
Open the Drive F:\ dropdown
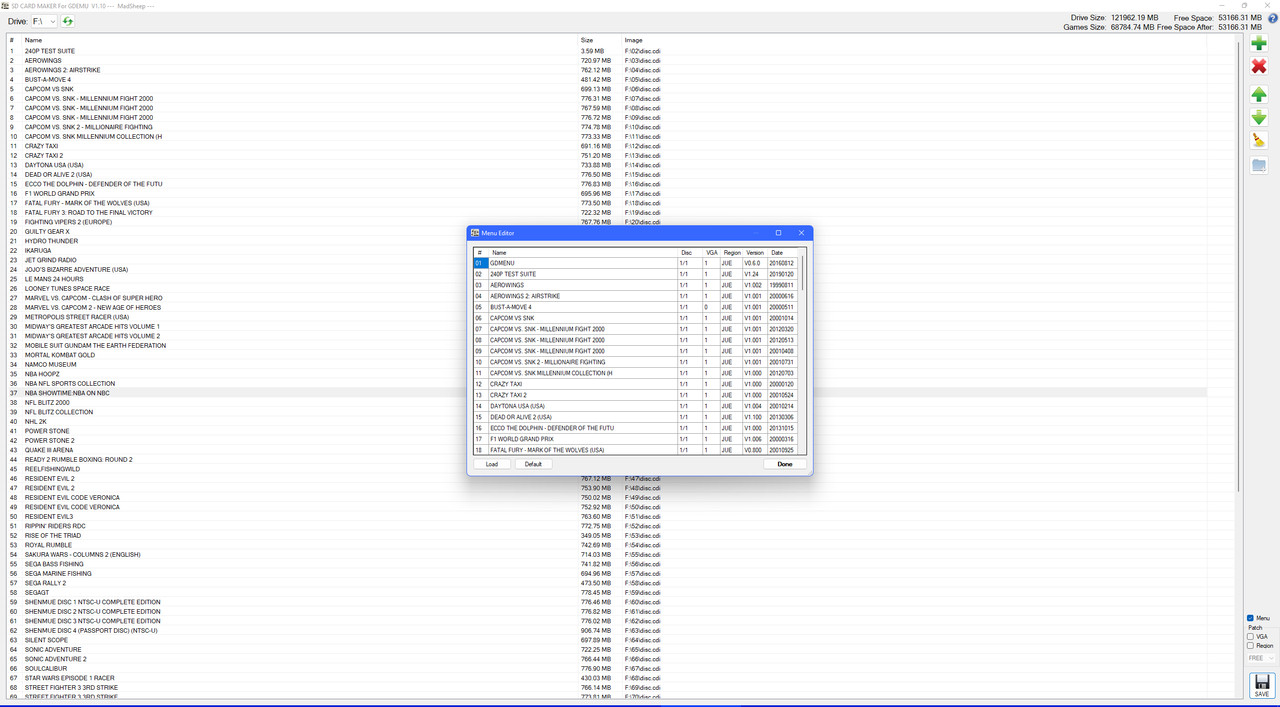click(x=44, y=21)
